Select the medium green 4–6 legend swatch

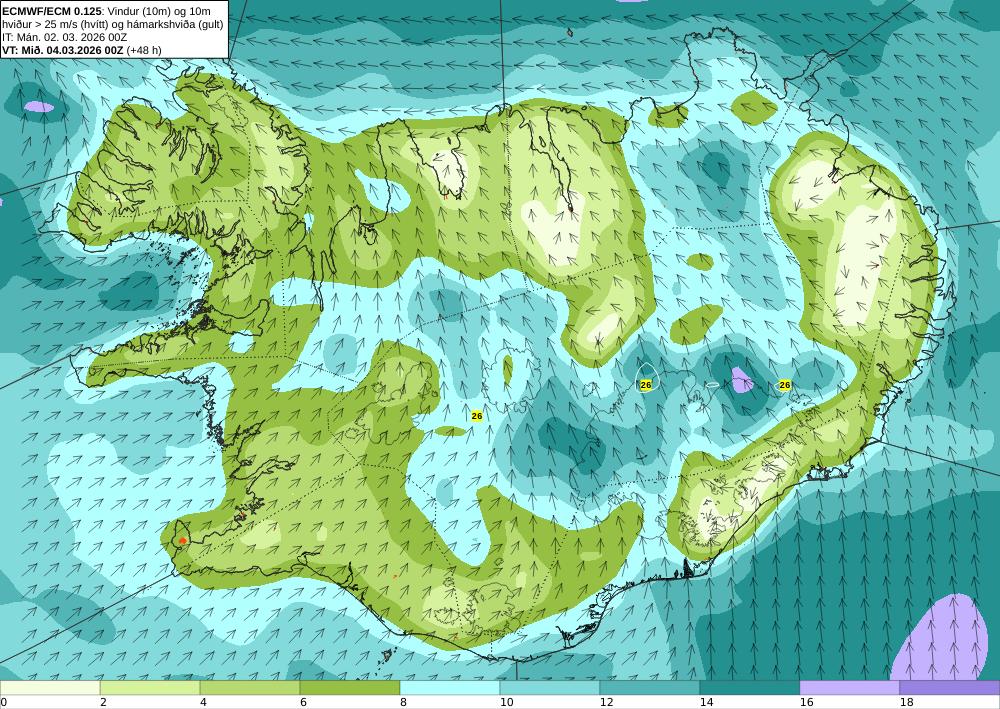(x=250, y=688)
